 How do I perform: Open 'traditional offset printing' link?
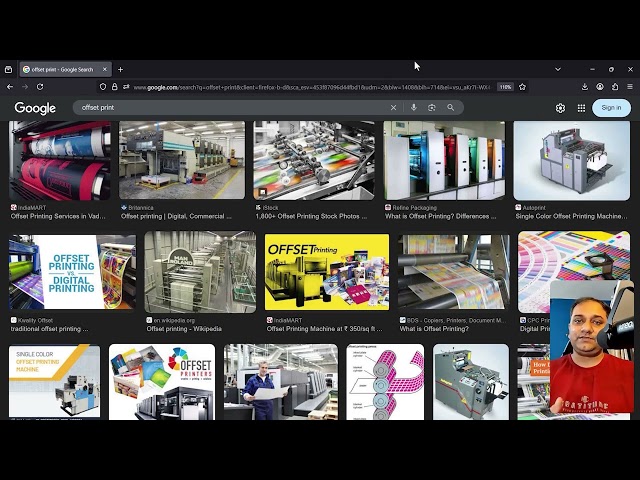tap(49, 329)
